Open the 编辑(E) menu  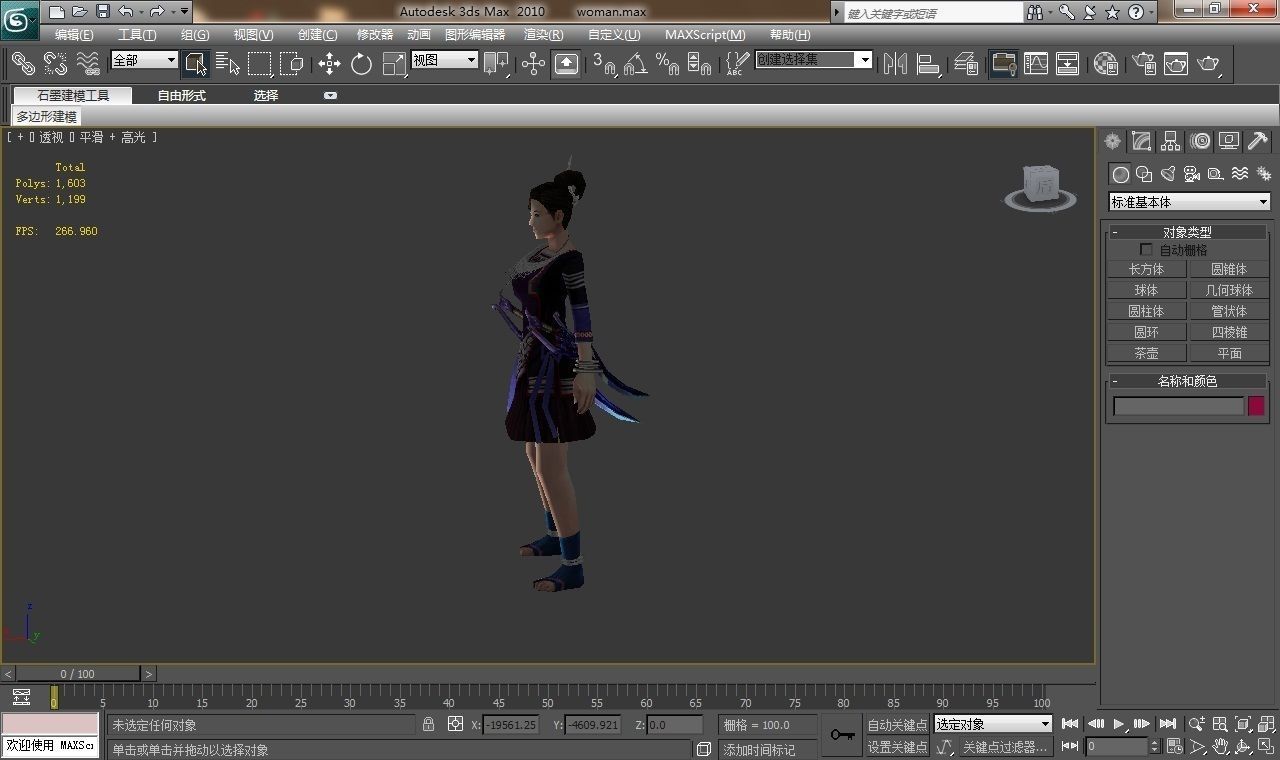pyautogui.click(x=74, y=35)
